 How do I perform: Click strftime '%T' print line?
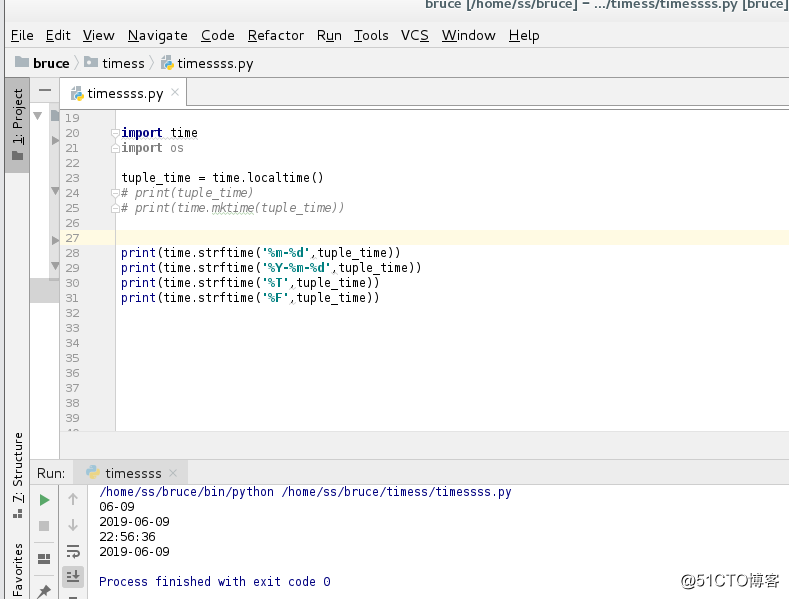pyautogui.click(x=250, y=283)
